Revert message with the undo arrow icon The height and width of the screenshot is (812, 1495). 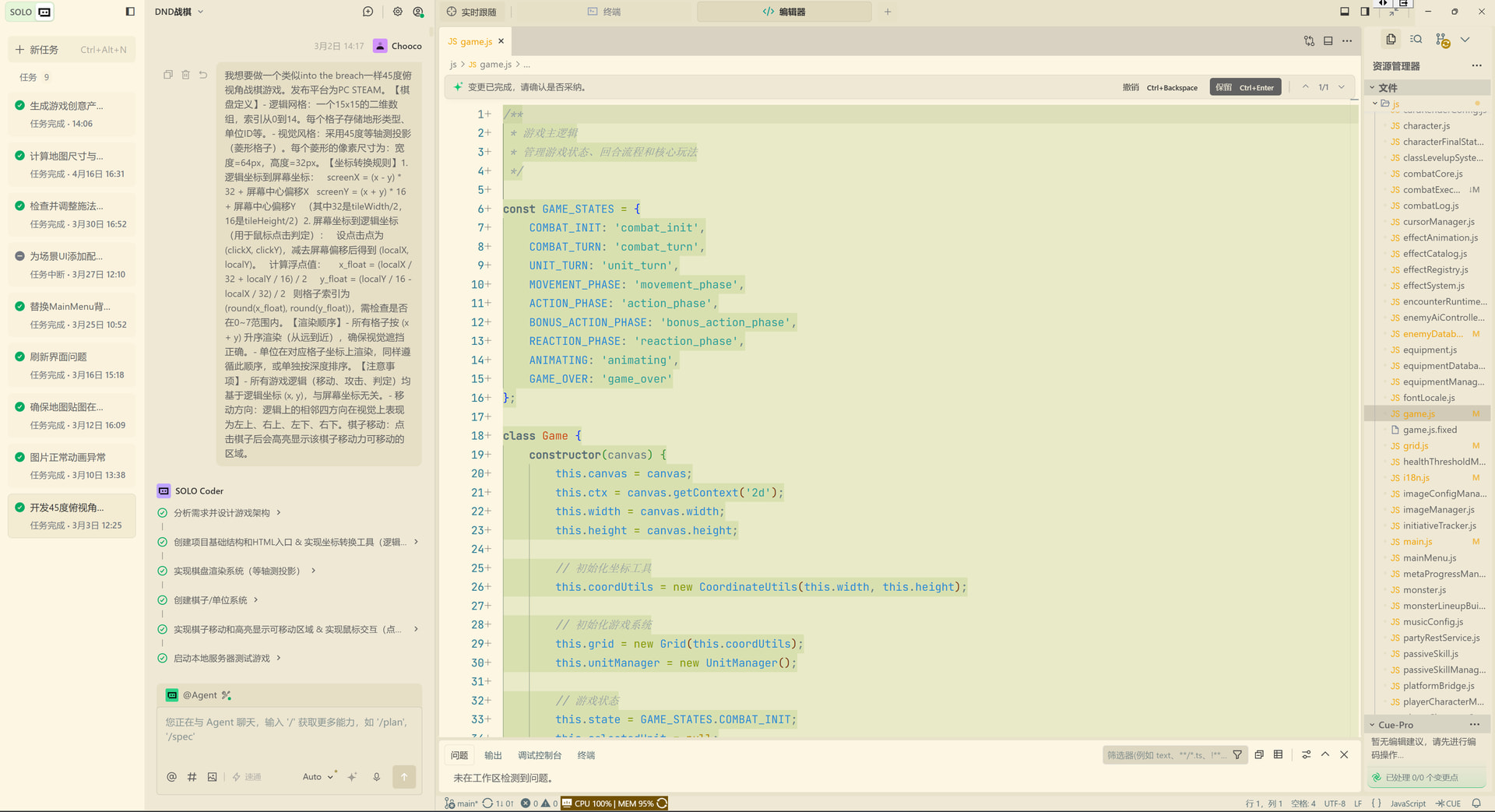point(203,75)
